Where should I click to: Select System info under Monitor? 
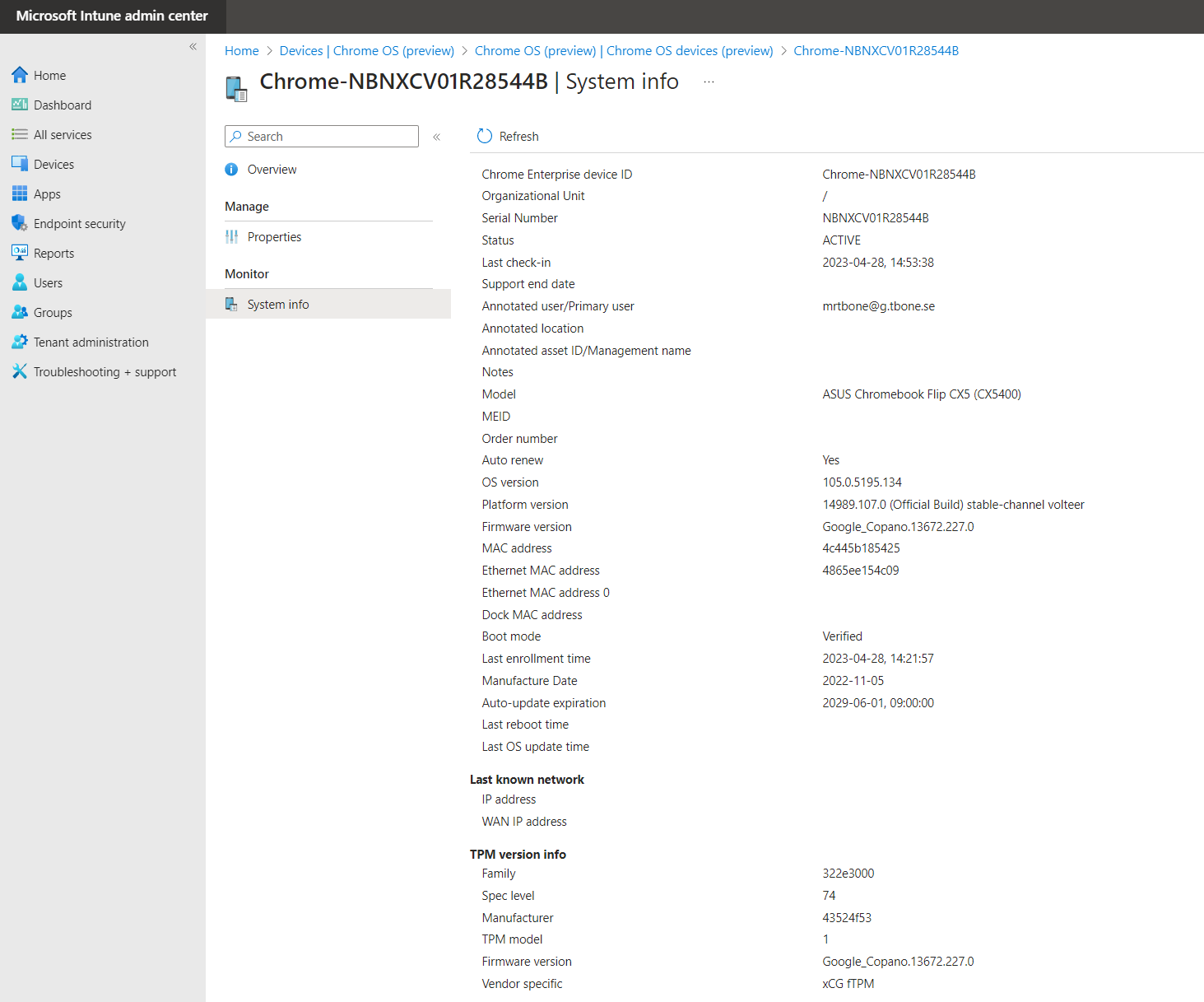point(277,304)
